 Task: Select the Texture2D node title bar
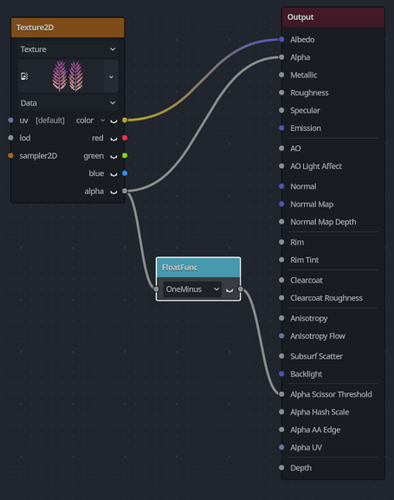click(x=68, y=27)
